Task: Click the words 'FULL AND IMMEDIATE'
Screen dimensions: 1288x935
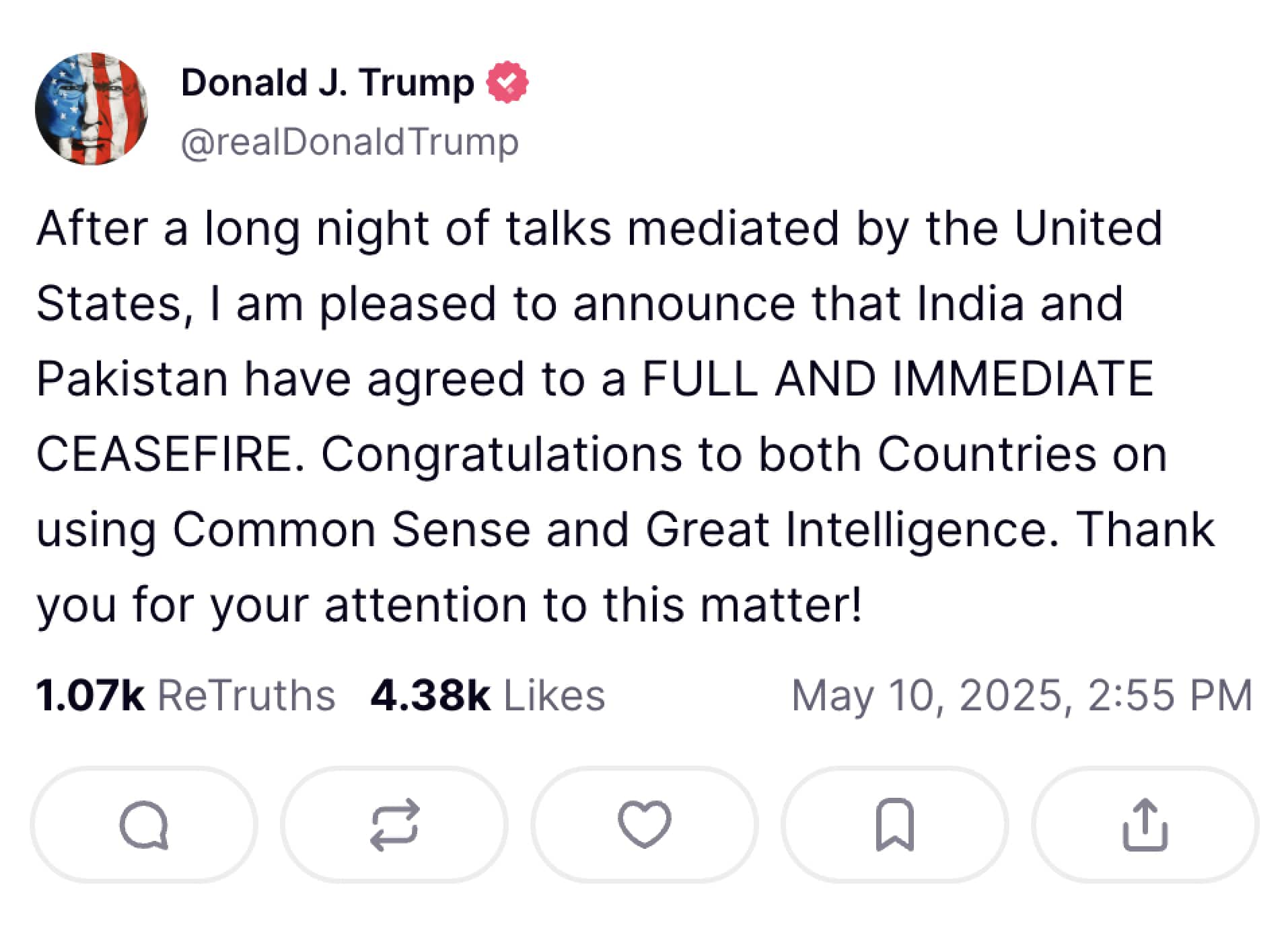Action: [898, 379]
